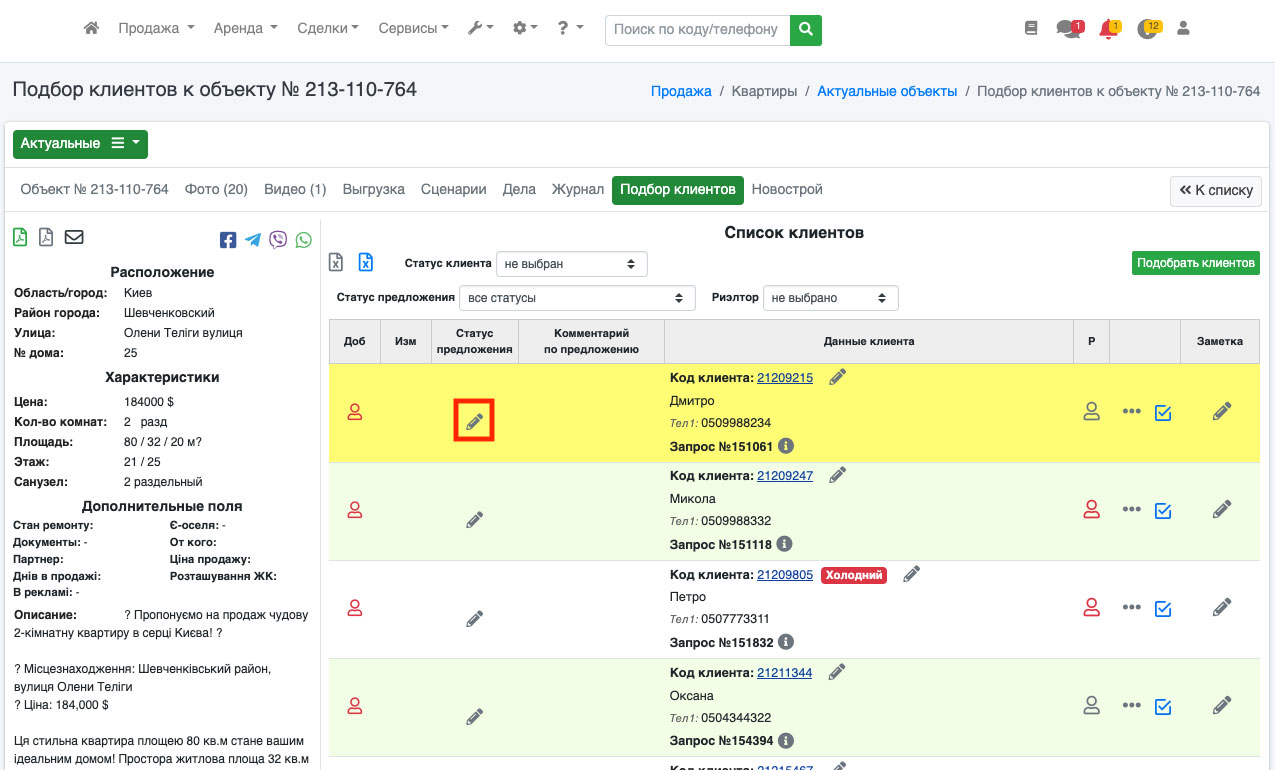Click the Facebook share icon
This screenshot has height=770, width=1275.
(x=228, y=240)
